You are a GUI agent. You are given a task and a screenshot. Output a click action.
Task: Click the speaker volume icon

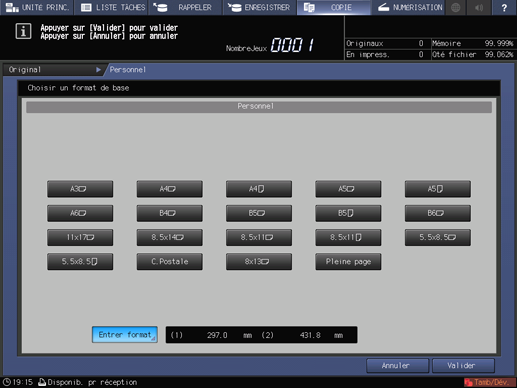point(479,7)
